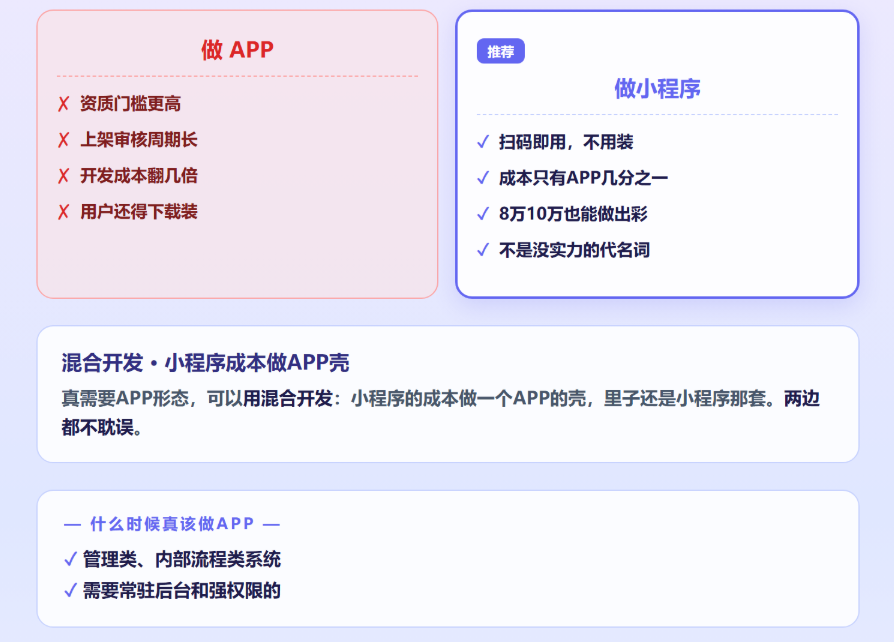Click the checkmark beside 扫码即用，不用装
The width and height of the screenshot is (894, 642).
483,142
